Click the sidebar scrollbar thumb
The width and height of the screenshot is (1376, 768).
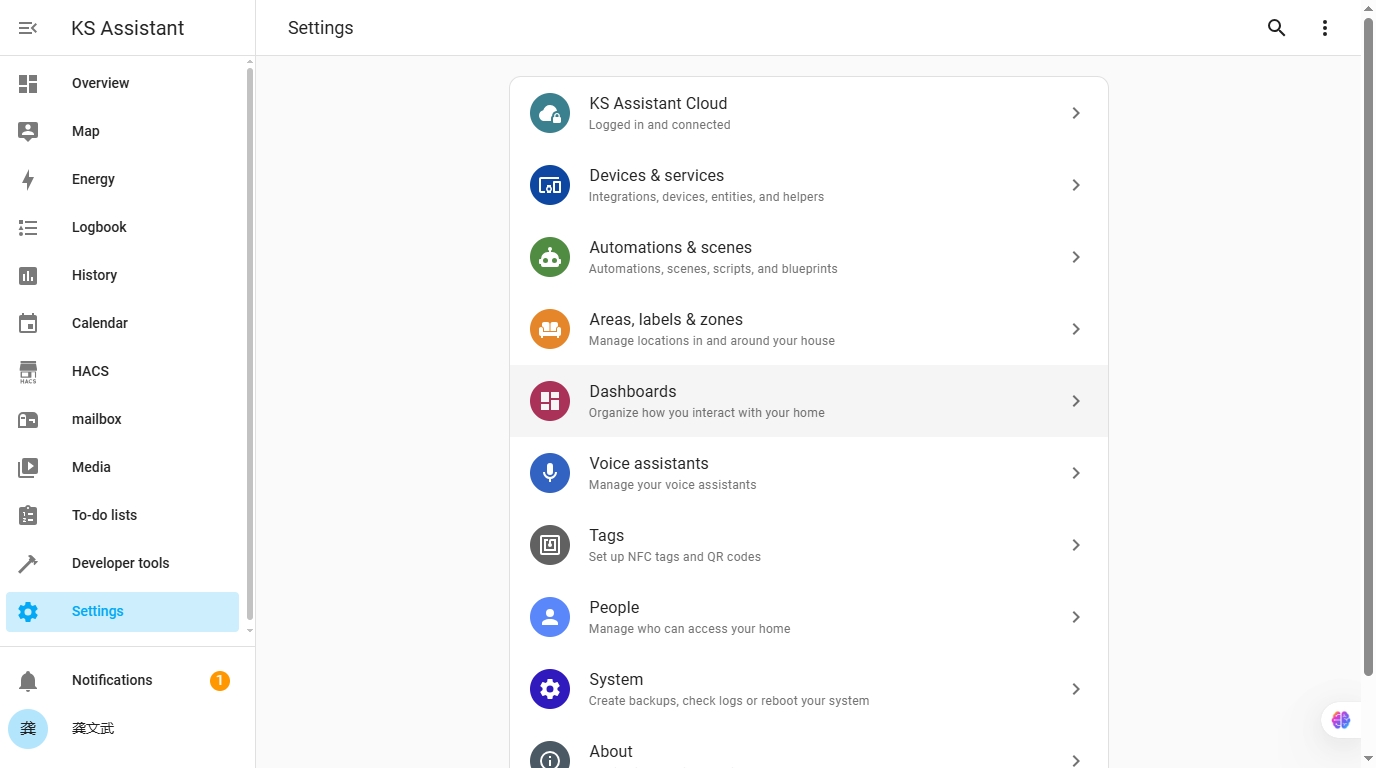tap(249, 350)
